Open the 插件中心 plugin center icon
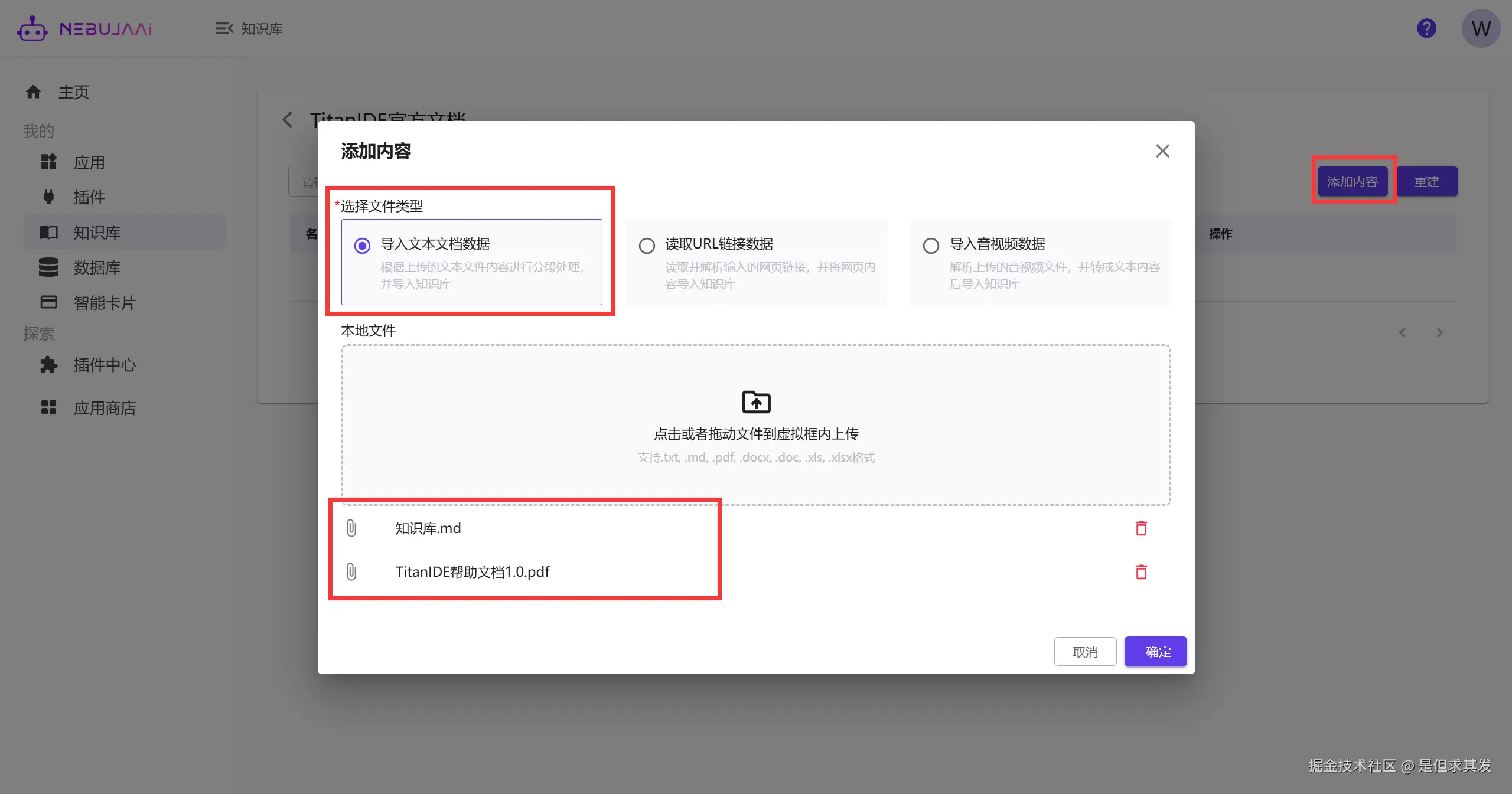 pos(50,365)
